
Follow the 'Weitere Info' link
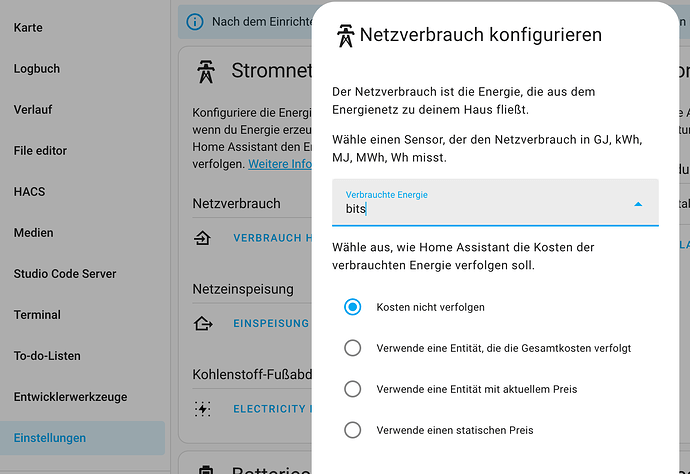click(x=280, y=164)
